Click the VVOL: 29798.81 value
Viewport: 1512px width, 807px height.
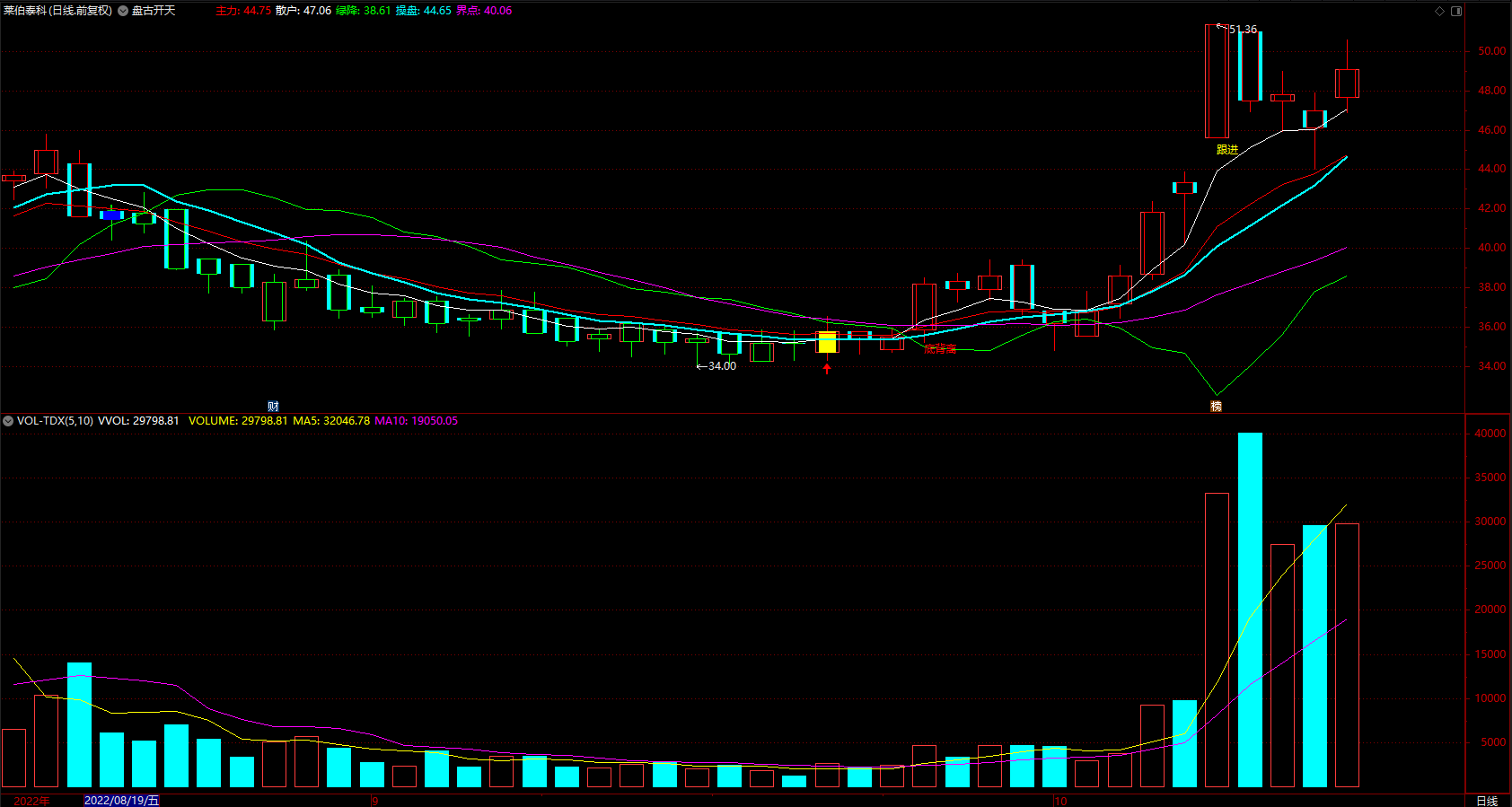[138, 420]
